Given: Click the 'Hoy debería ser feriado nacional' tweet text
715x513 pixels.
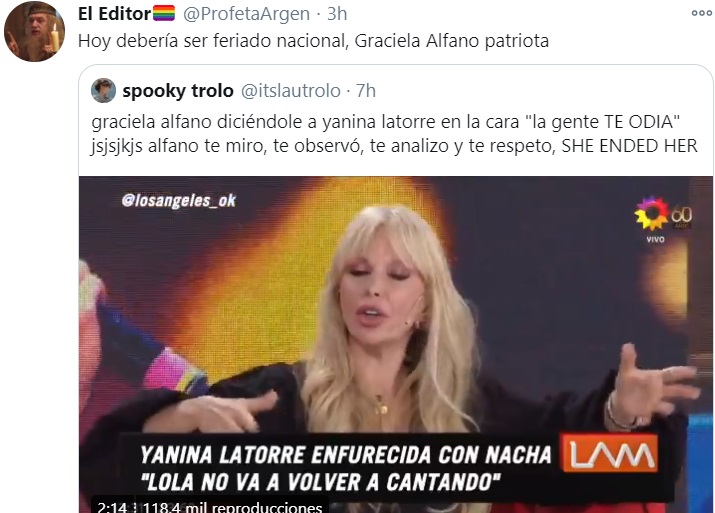Looking at the screenshot, I should [313, 41].
